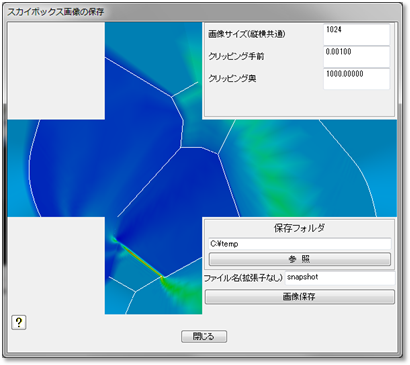Click the 画像サイズ field showing 1024

pyautogui.click(x=356, y=35)
